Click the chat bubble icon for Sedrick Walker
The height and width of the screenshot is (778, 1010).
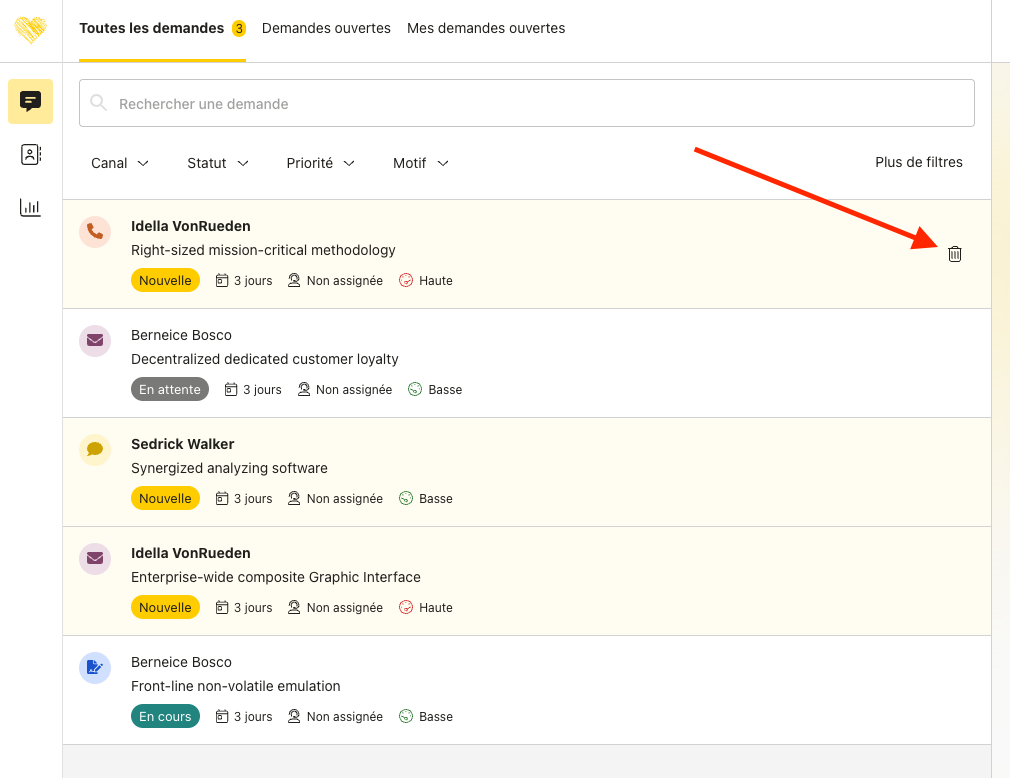95,450
